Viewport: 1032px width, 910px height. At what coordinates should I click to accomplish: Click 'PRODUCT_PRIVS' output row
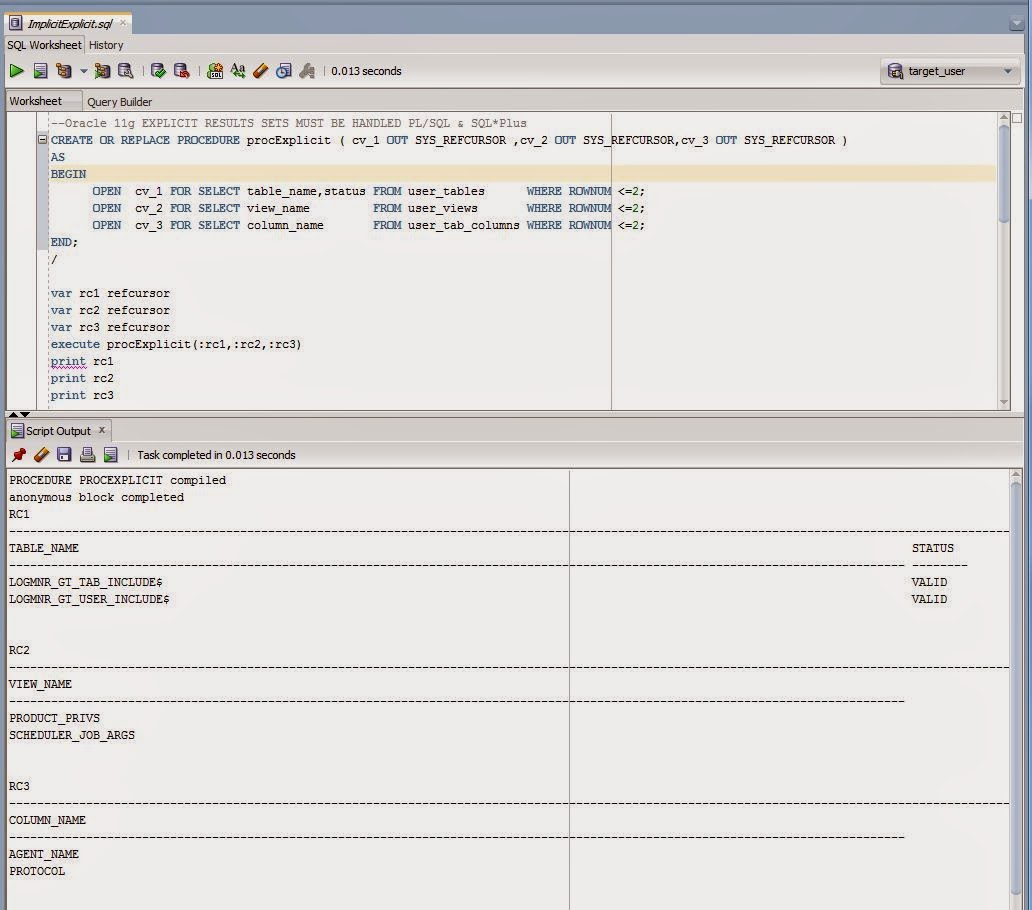[x=55, y=718]
